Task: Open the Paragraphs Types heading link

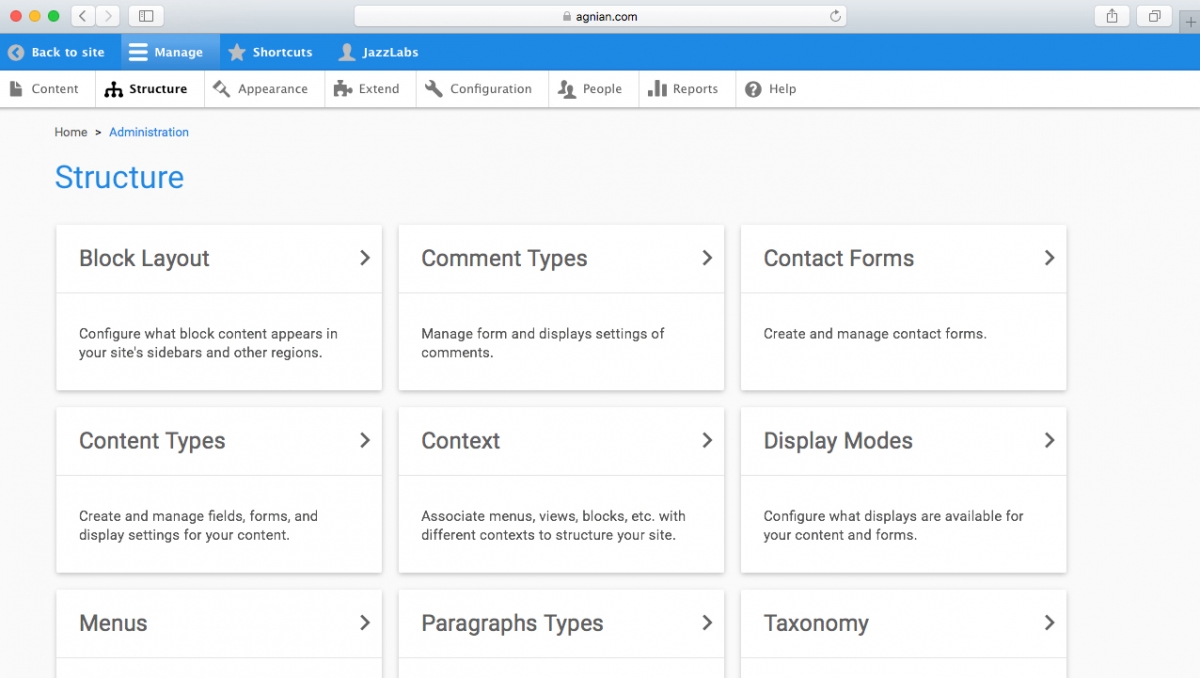Action: 512,622
